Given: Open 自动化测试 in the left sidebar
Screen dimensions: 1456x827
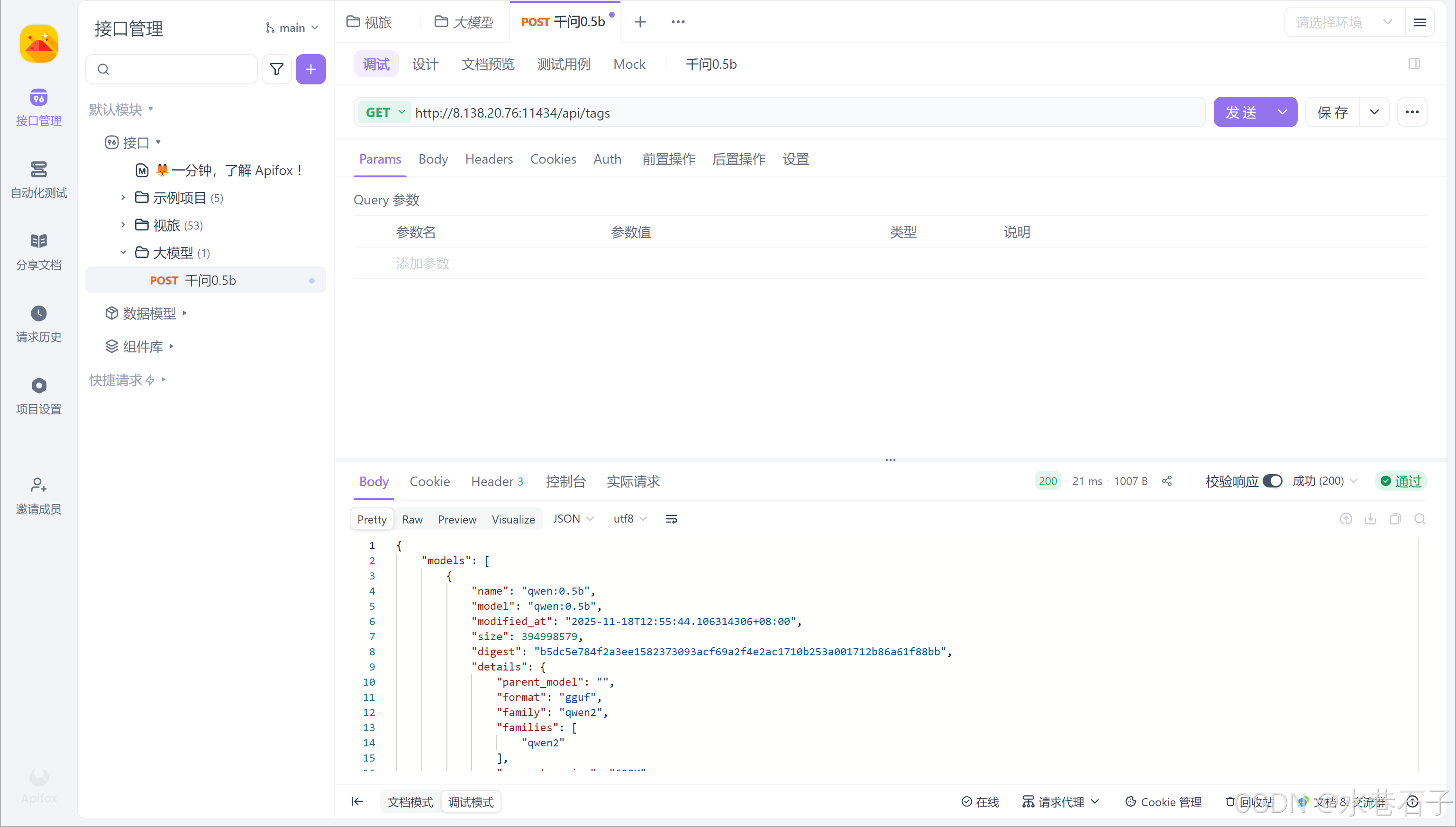Looking at the screenshot, I should click(x=38, y=180).
